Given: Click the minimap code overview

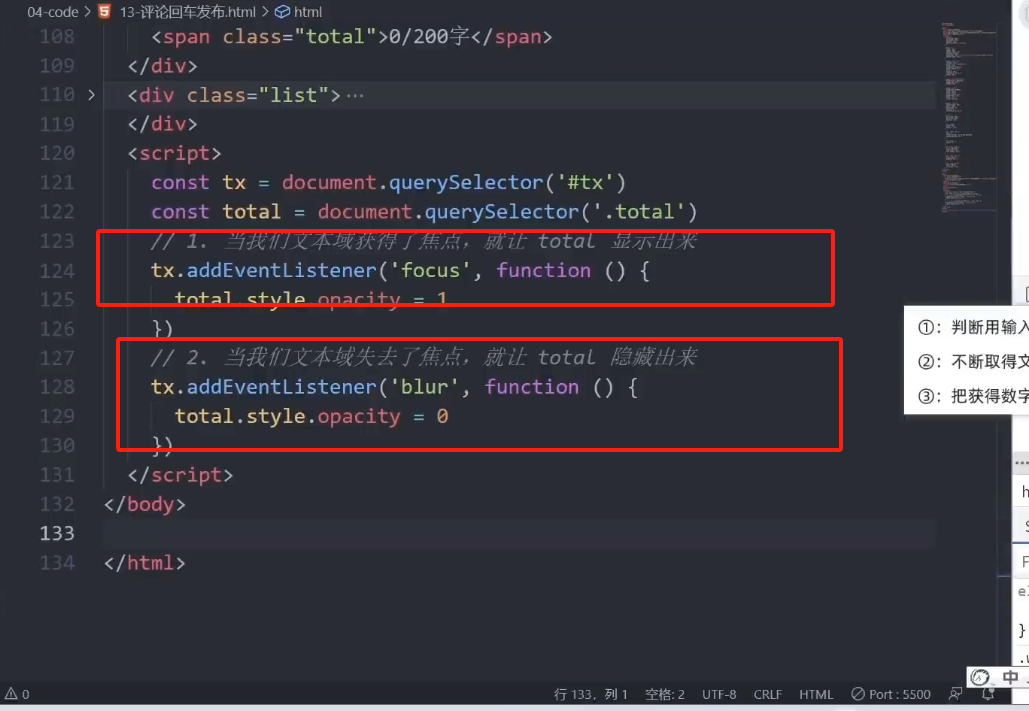Looking at the screenshot, I should 969,118.
